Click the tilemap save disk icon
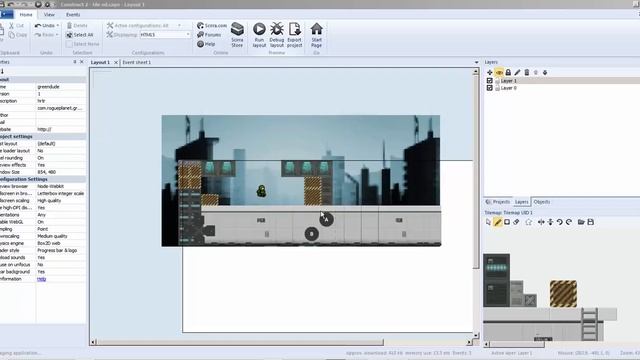This screenshot has width=640, height=360. point(591,222)
